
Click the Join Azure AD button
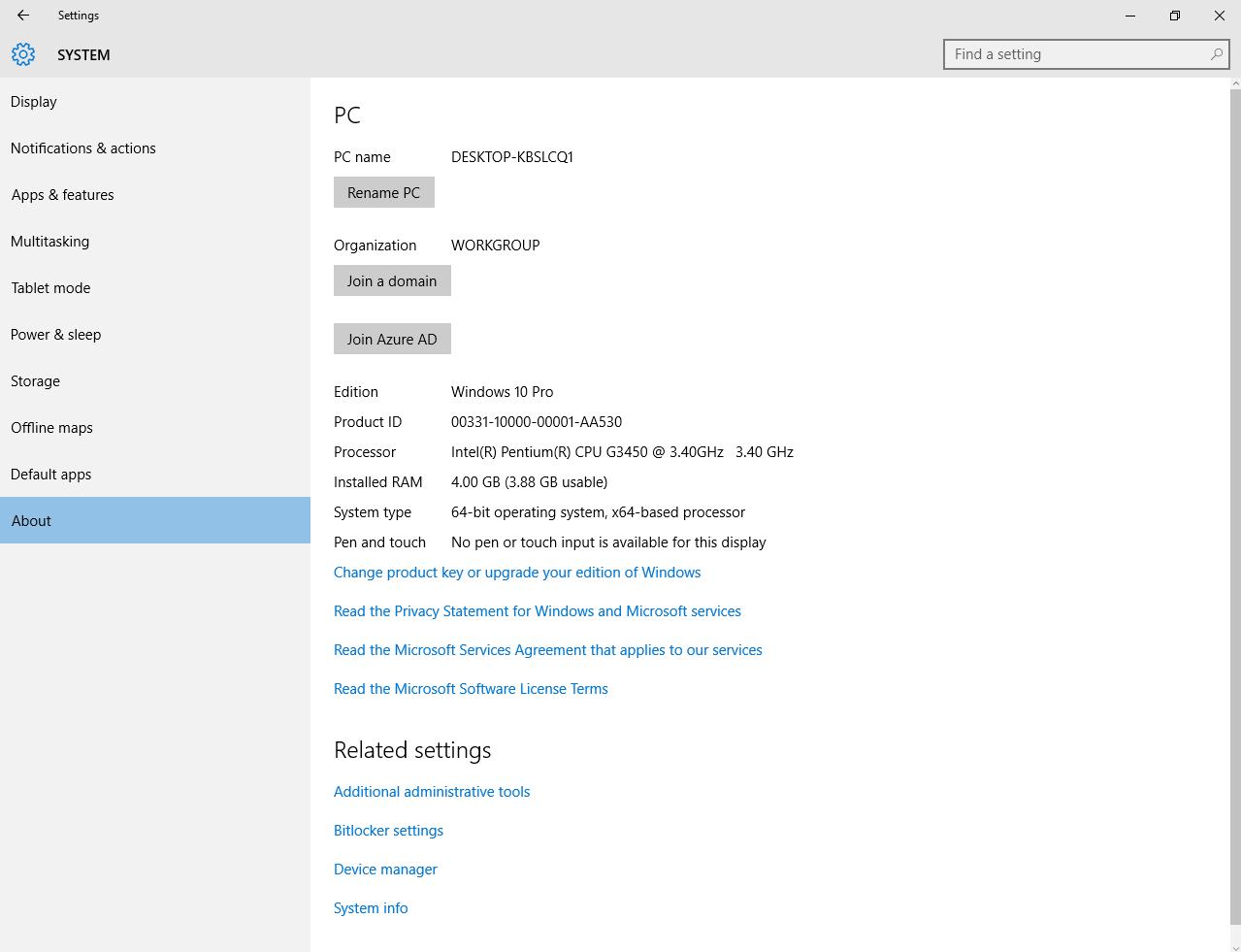click(x=392, y=339)
